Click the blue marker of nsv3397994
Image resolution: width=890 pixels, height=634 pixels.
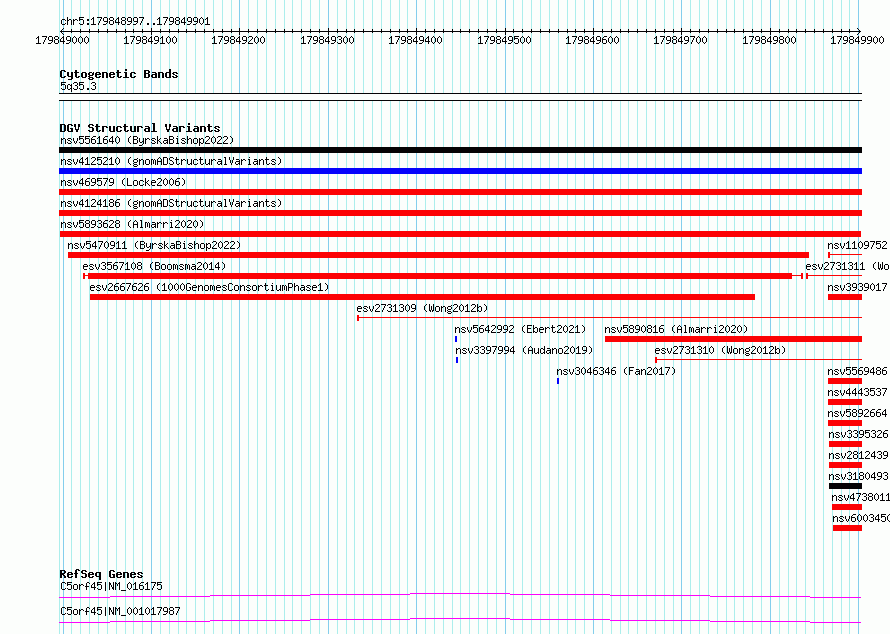coord(457,360)
